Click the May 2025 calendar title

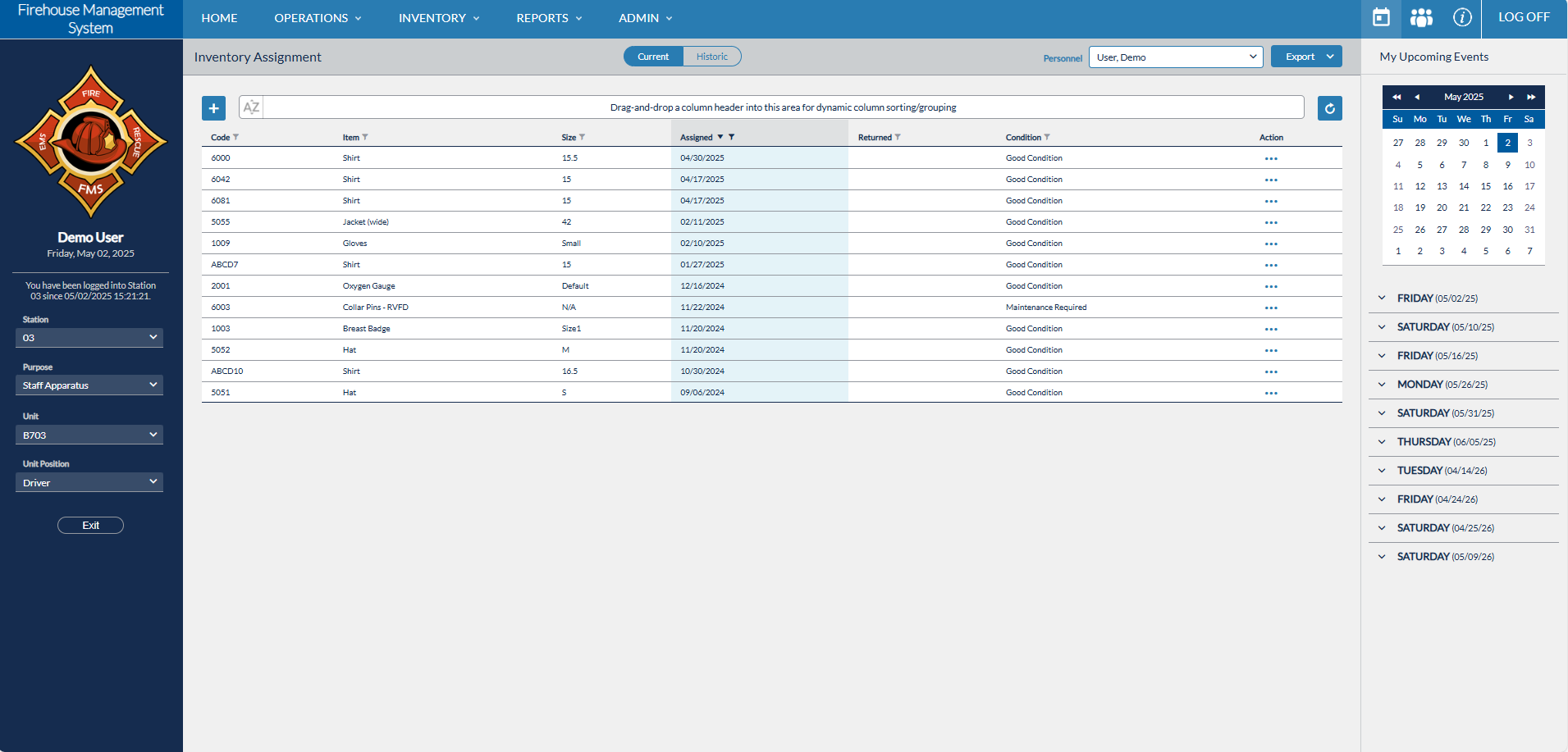point(1464,97)
